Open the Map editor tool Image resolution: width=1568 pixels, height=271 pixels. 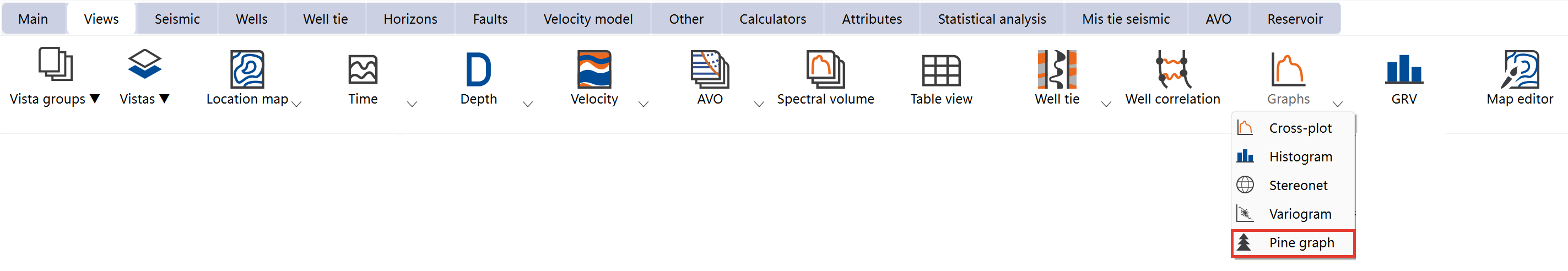pyautogui.click(x=1520, y=70)
